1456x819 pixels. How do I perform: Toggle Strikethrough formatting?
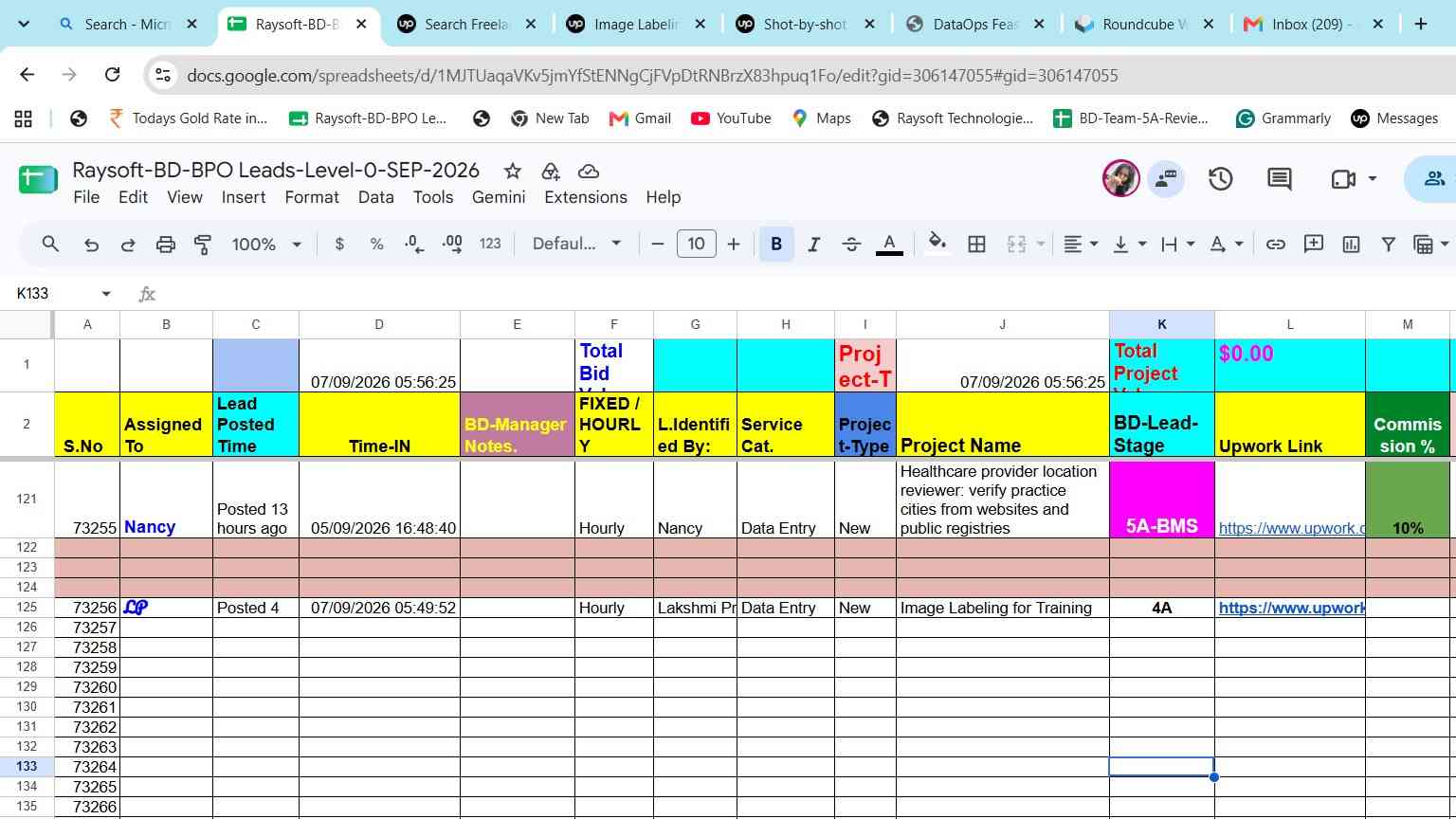(851, 245)
